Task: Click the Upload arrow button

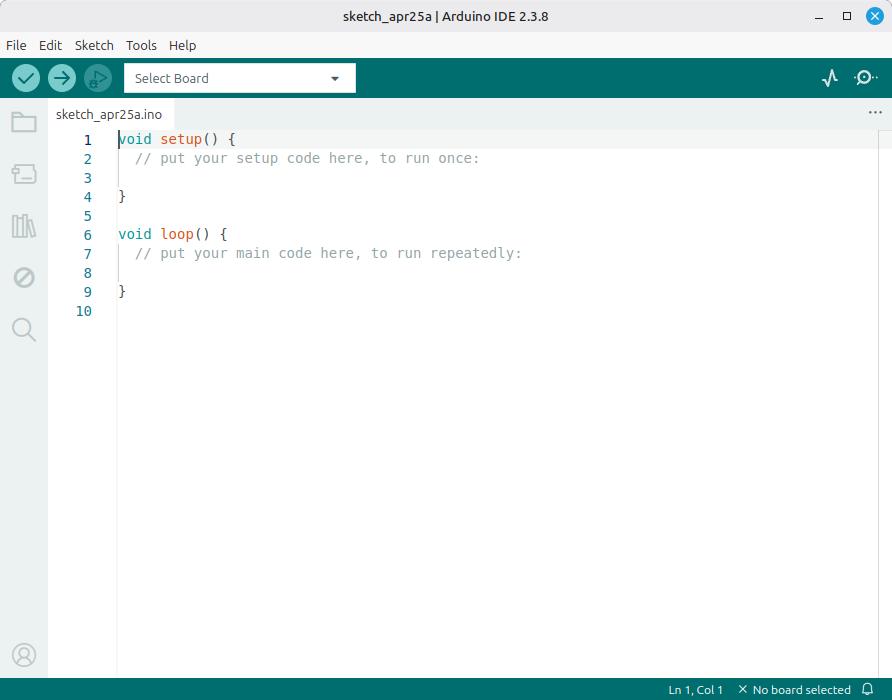Action: coord(62,78)
